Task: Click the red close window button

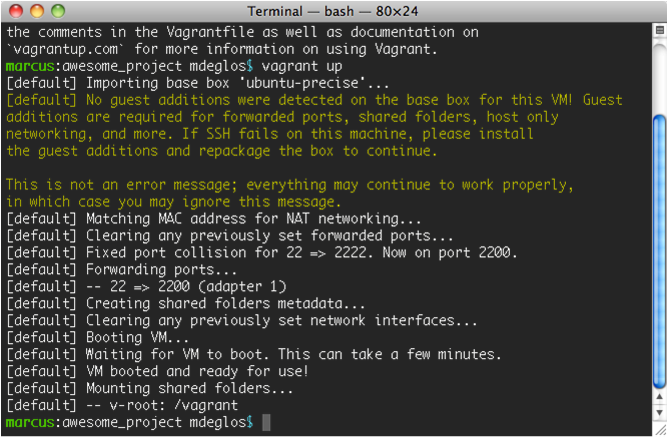Action: 16,11
